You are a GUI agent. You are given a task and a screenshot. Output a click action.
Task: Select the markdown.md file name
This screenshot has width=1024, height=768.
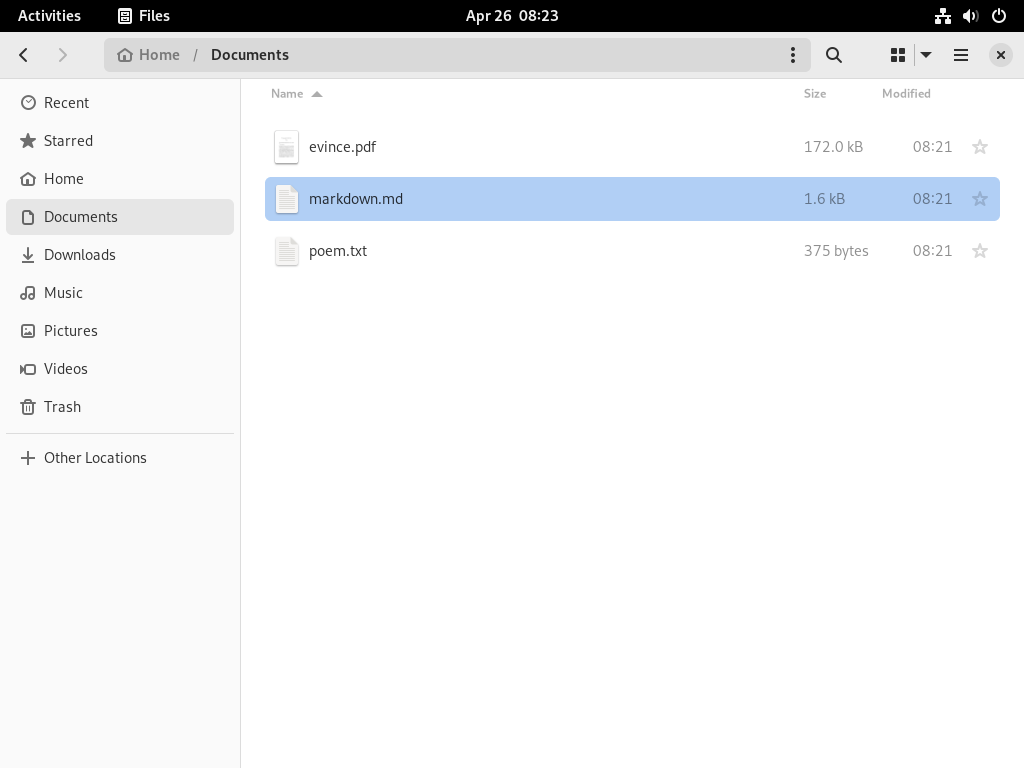point(356,199)
